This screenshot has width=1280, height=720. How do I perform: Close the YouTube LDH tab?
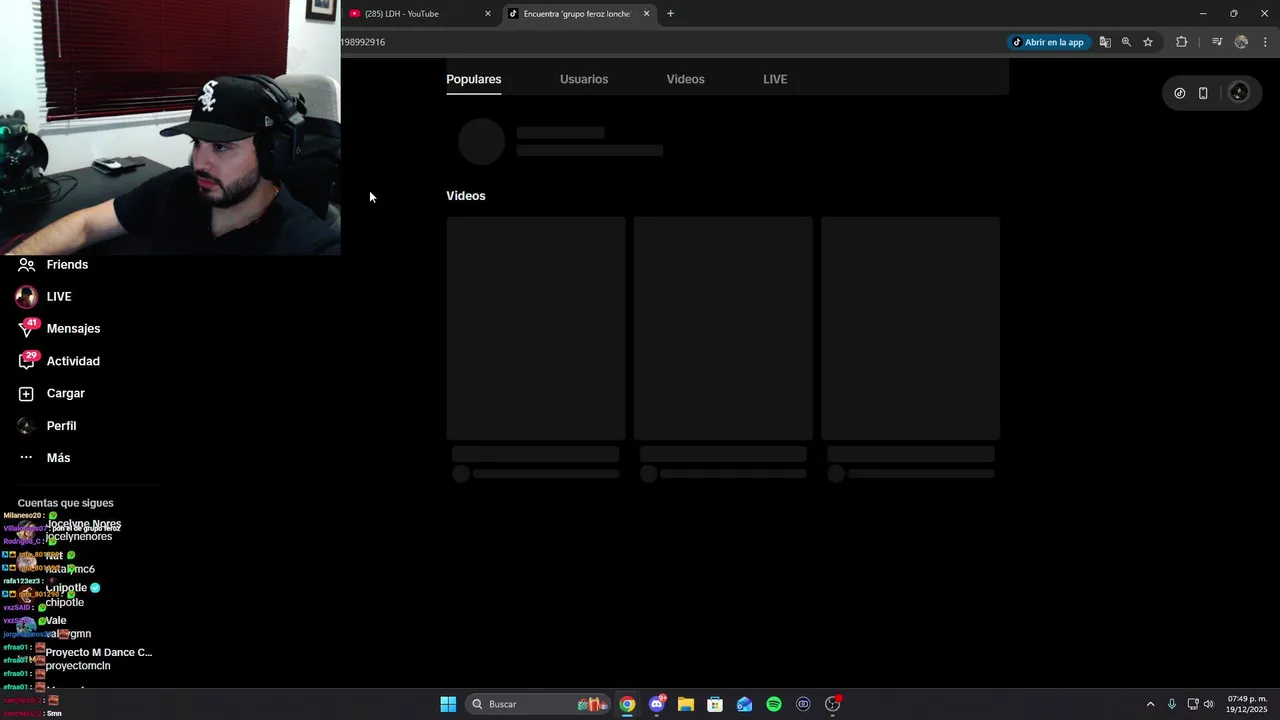click(488, 14)
